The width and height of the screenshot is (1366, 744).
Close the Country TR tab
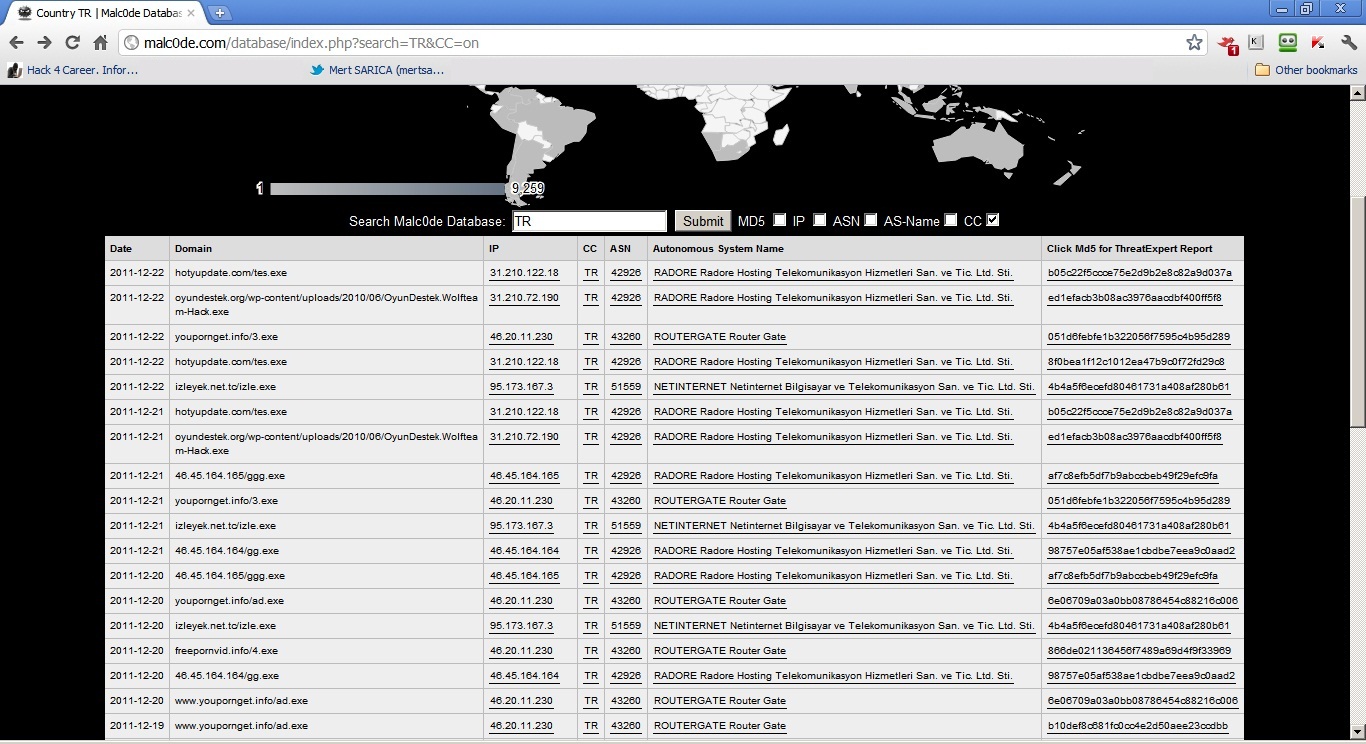coord(191,13)
